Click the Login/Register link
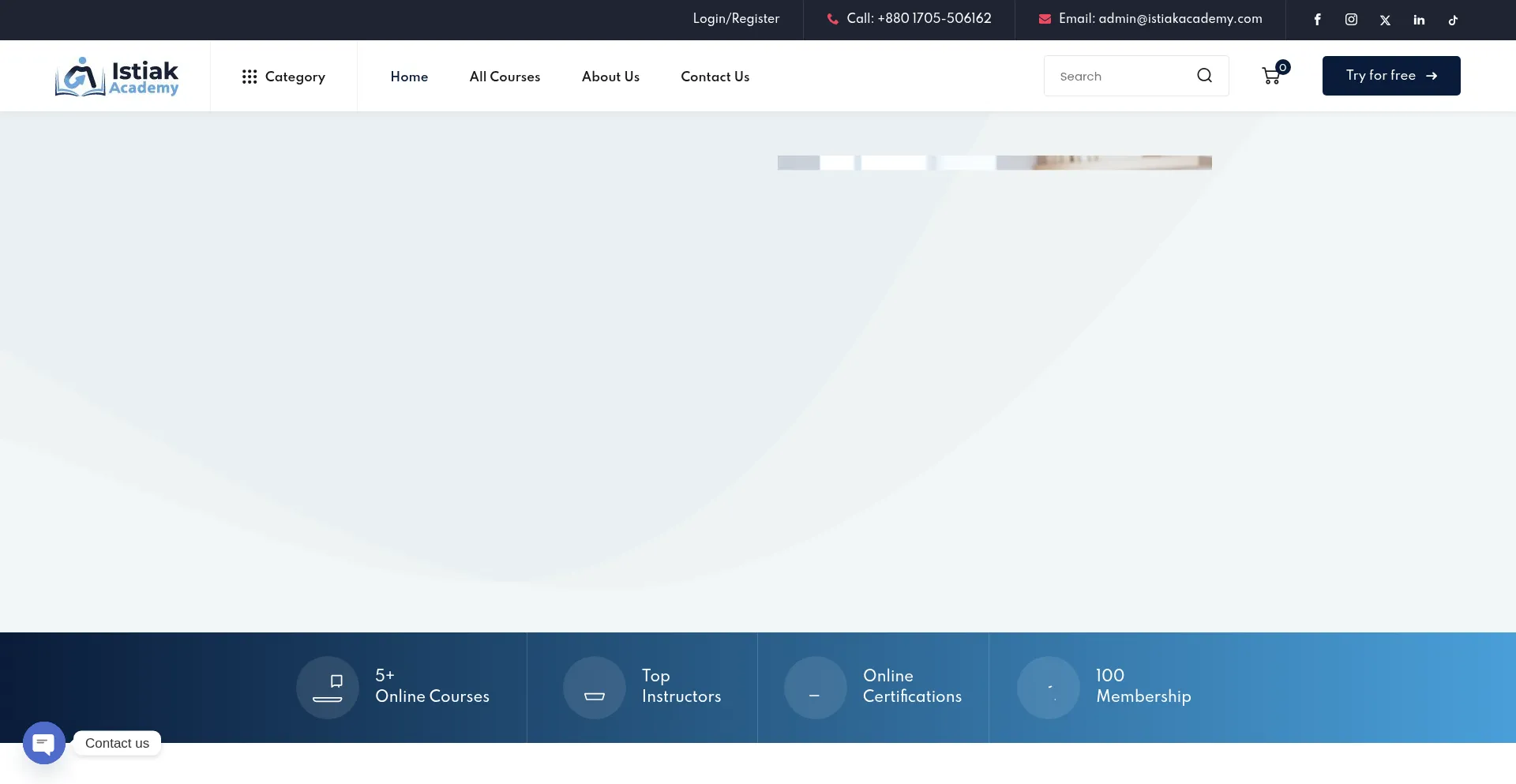 [736, 19]
